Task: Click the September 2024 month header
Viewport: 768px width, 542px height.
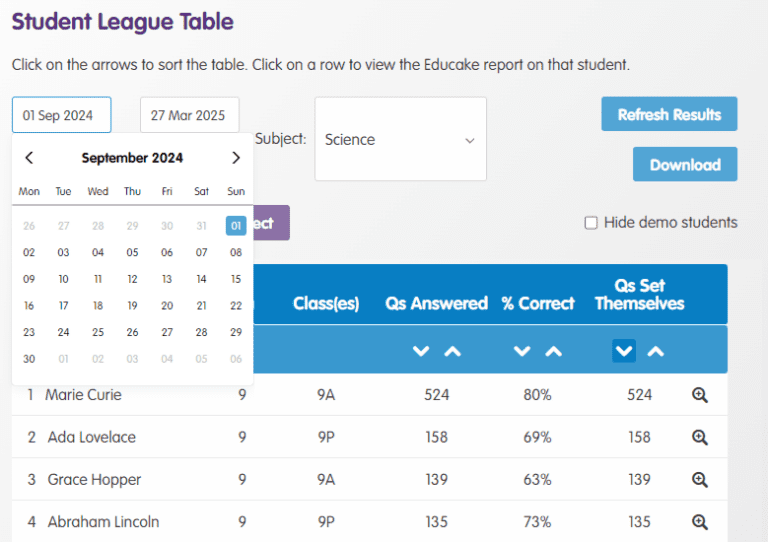Action: click(x=132, y=158)
